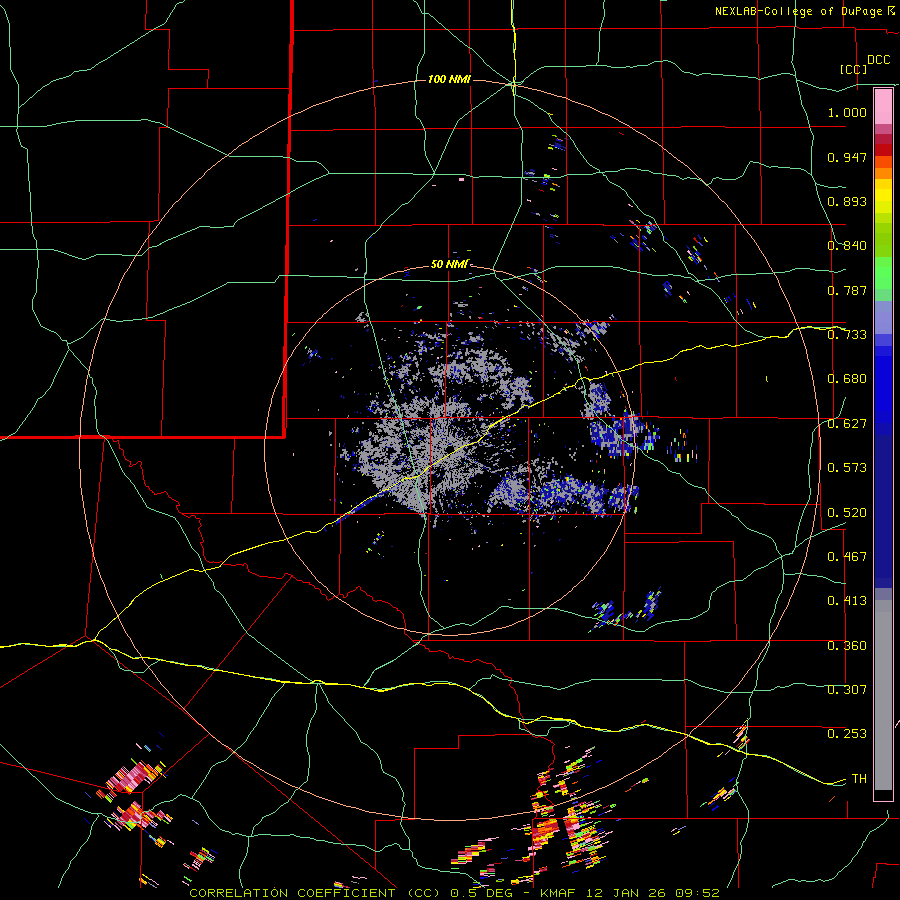Select the 0.627 scale value
Viewport: 900px width, 900px height.
tap(847, 424)
